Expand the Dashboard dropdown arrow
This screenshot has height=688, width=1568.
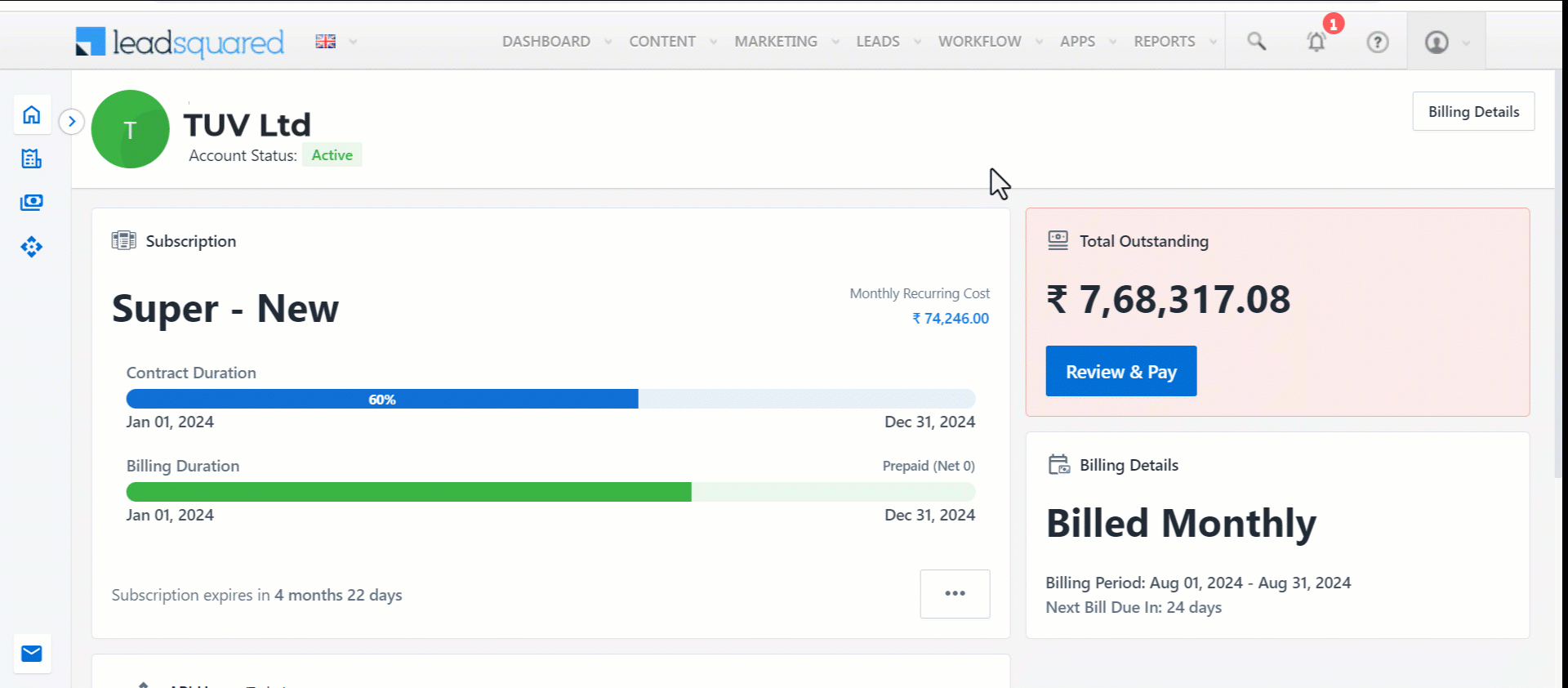coord(608,42)
